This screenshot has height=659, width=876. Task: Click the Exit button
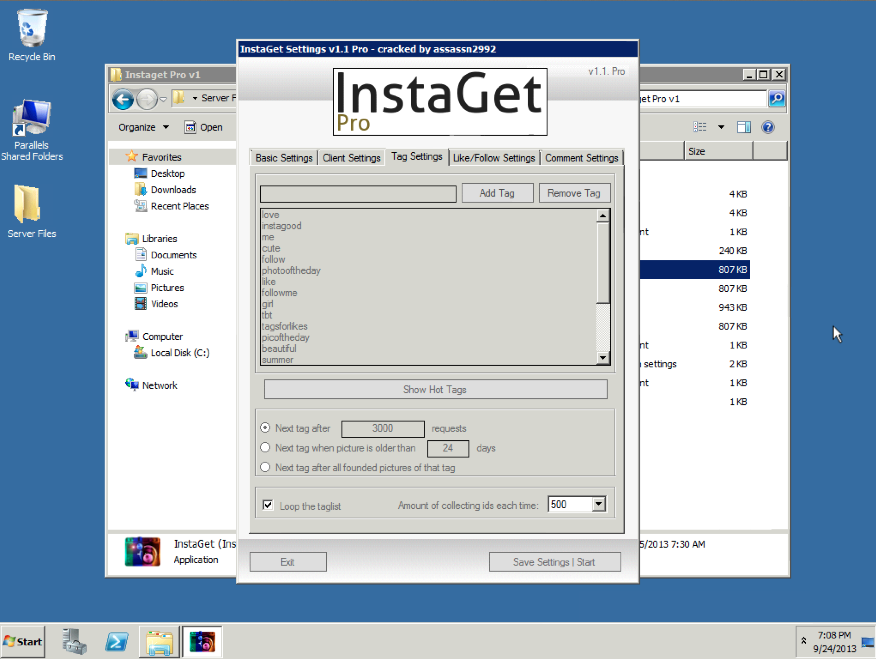(288, 562)
